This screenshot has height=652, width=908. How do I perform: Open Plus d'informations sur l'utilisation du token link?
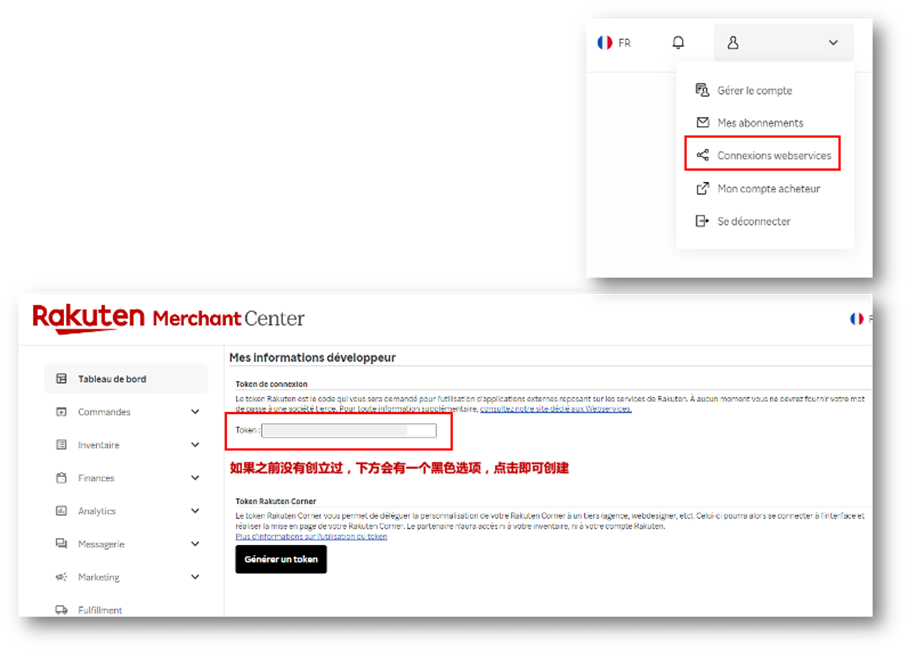coord(312,537)
